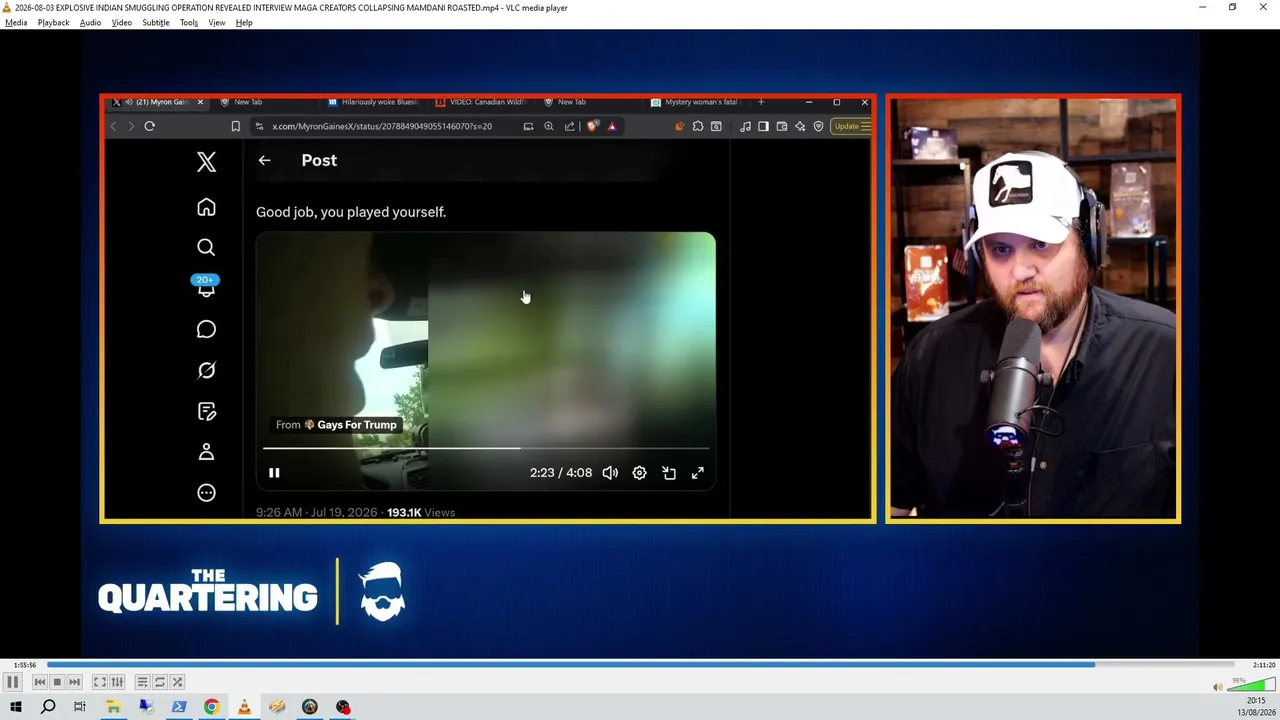Show the VLC playlist

pos(142,682)
